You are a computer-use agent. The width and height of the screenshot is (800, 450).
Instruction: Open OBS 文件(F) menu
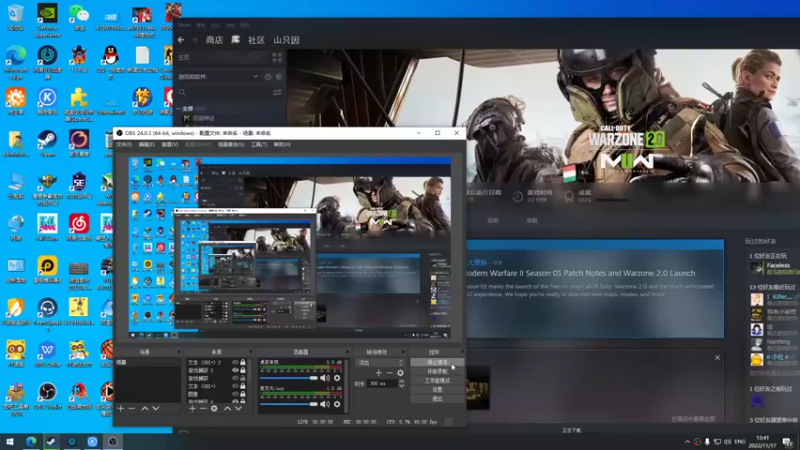(124, 145)
